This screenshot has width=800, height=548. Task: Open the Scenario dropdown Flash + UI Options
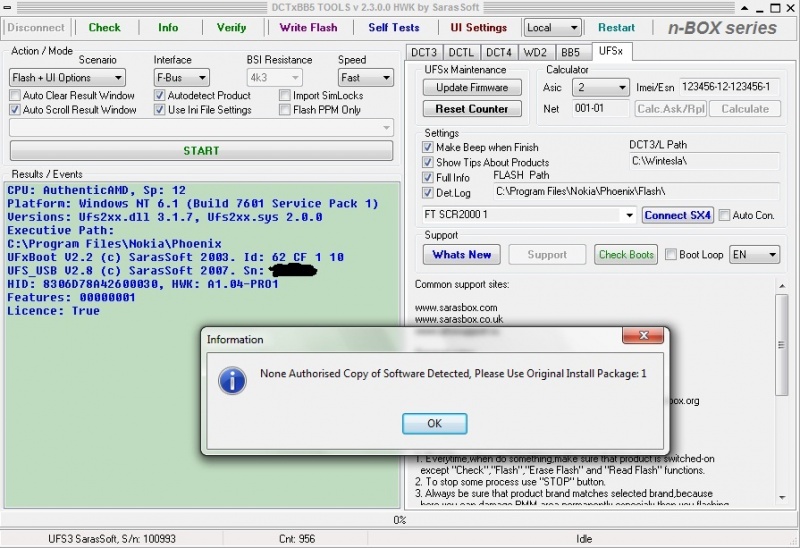67,78
